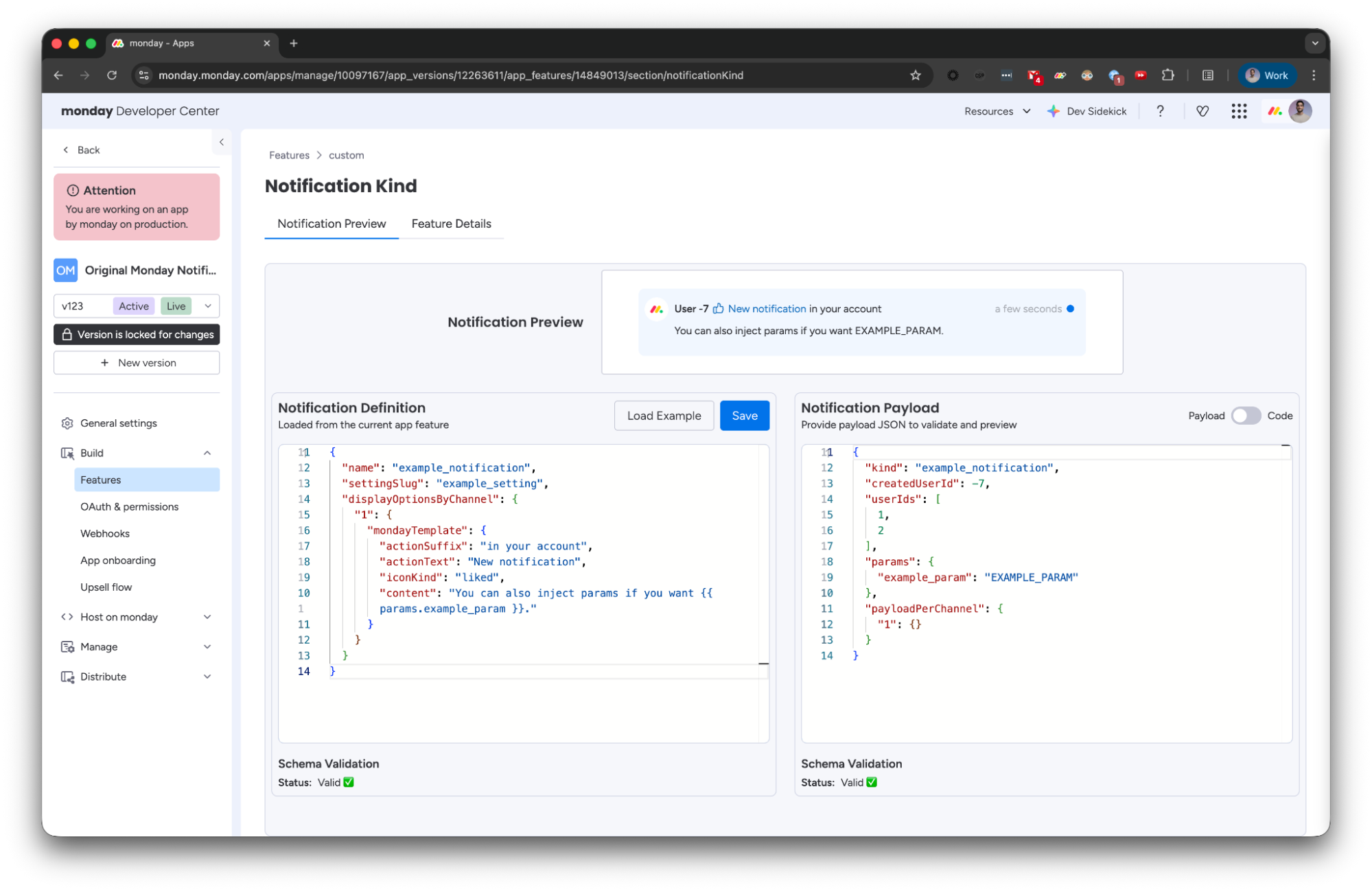Open General settings

point(118,423)
